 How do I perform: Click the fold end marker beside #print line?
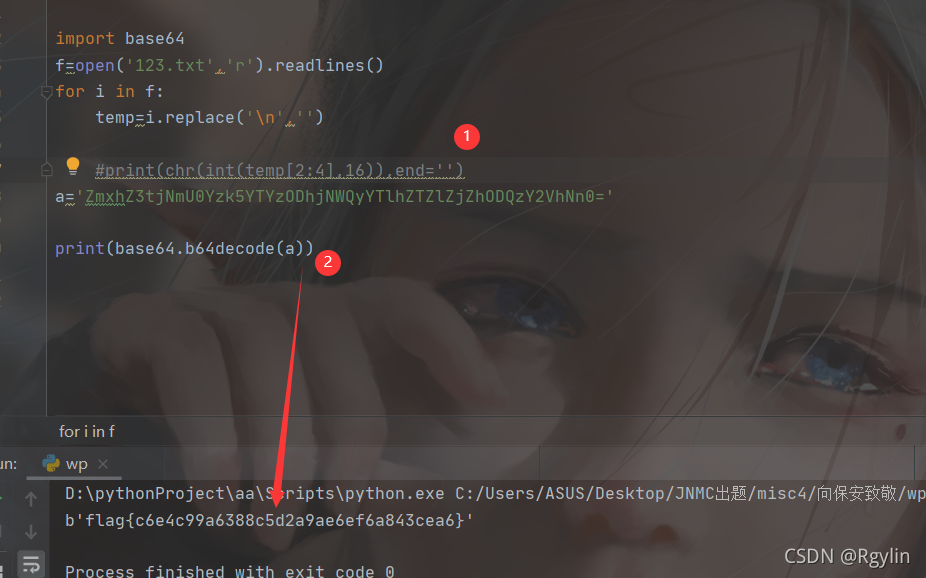tap(47, 170)
